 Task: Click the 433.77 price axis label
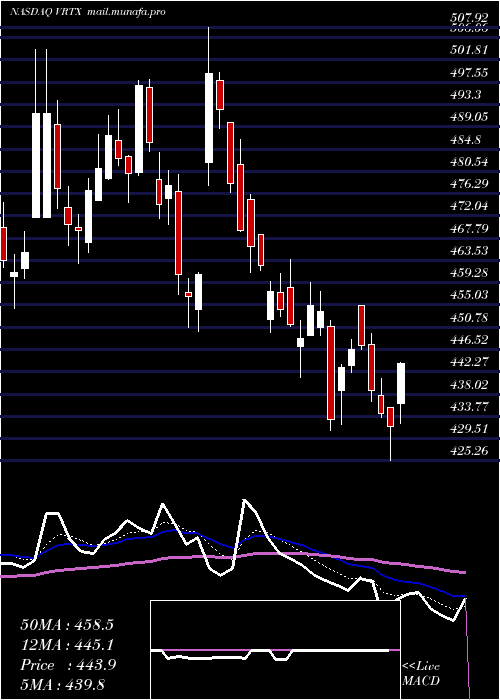tap(469, 406)
